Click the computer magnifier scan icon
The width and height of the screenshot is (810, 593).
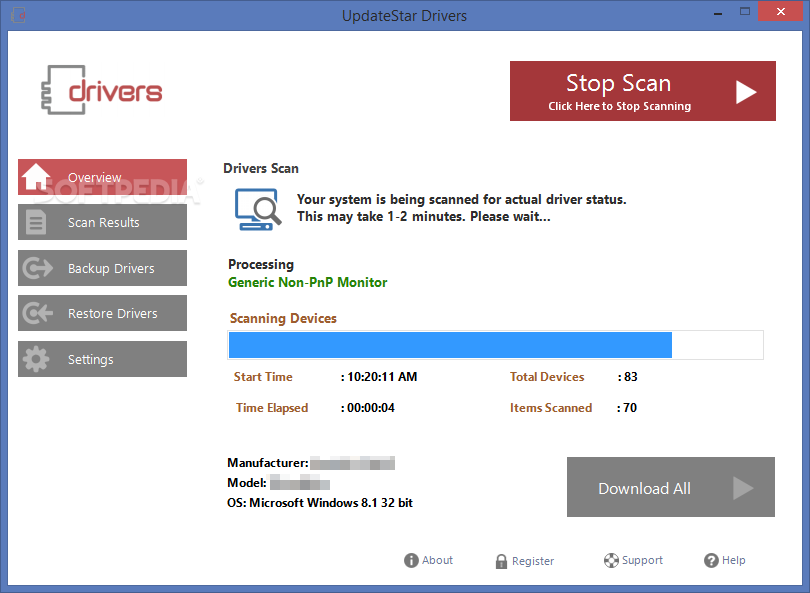(x=258, y=209)
